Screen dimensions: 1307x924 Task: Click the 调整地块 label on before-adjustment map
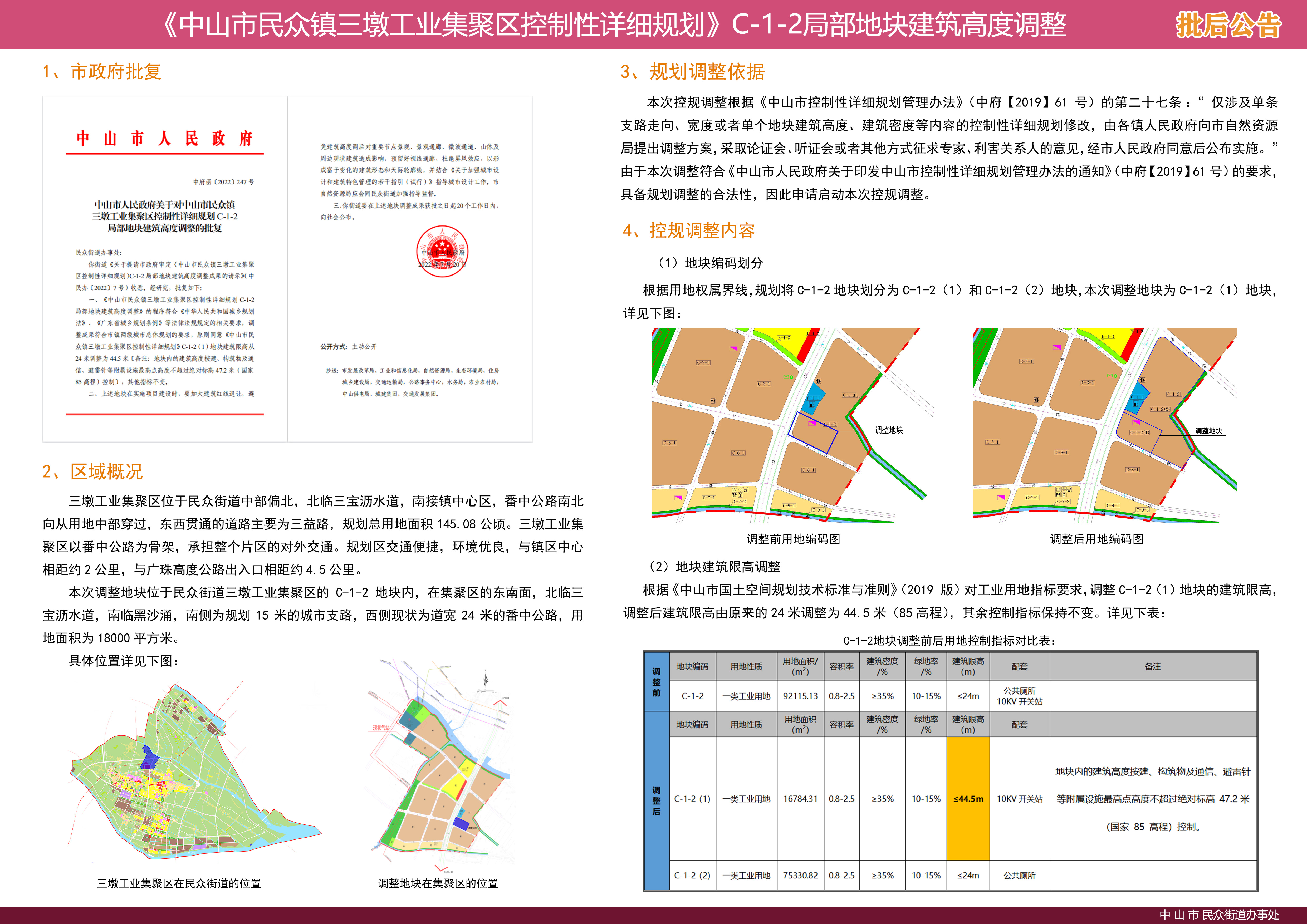coord(889,431)
